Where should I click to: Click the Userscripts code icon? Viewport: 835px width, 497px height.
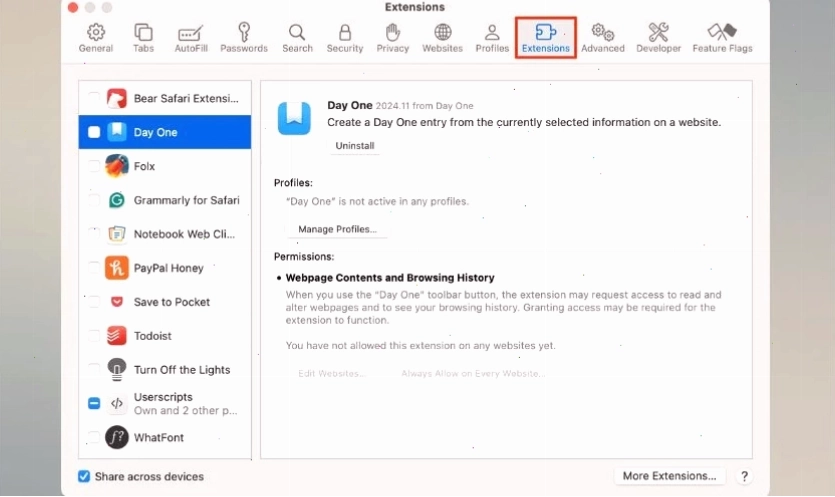tap(117, 403)
